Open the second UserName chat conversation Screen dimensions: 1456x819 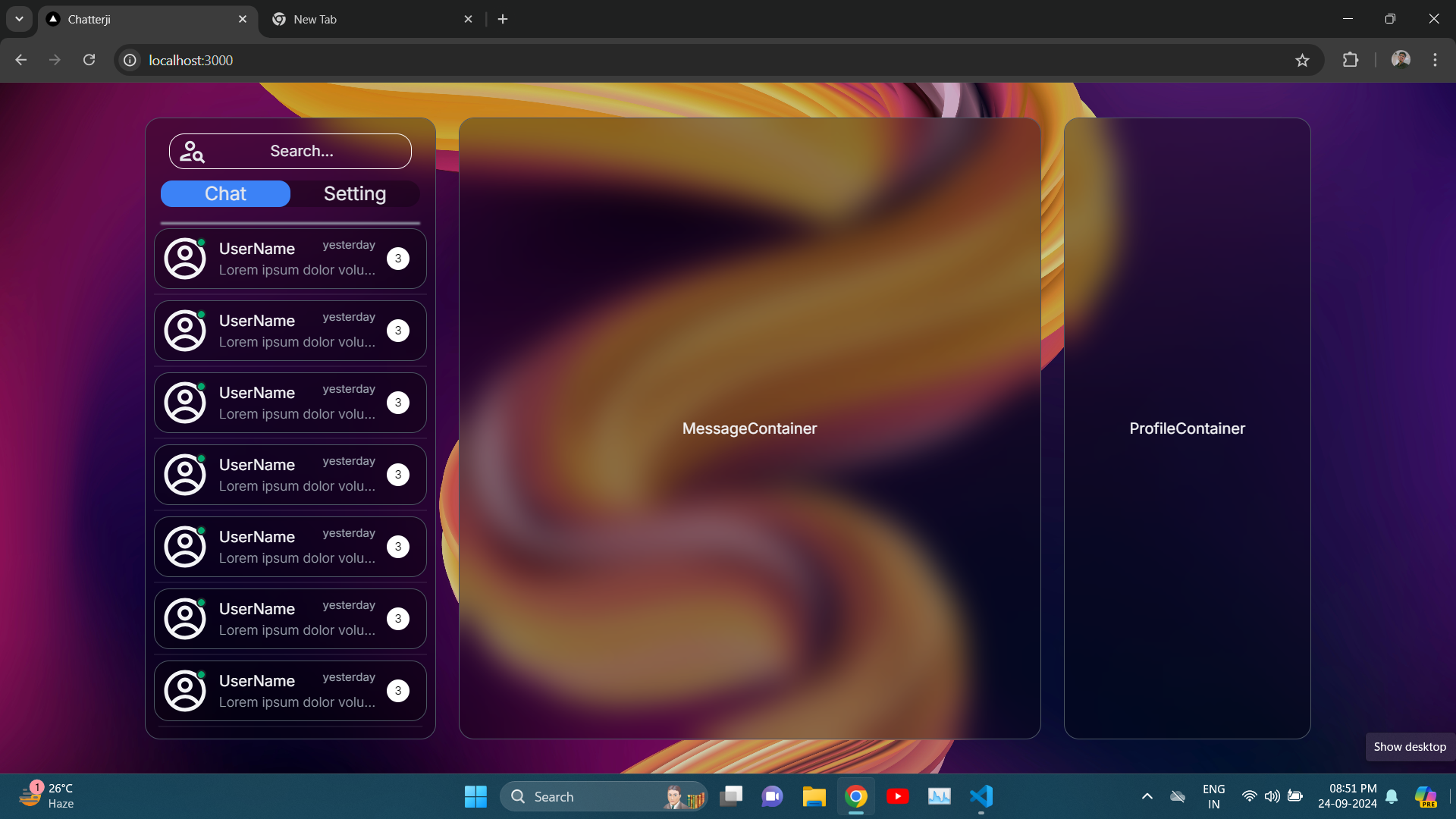click(x=290, y=331)
